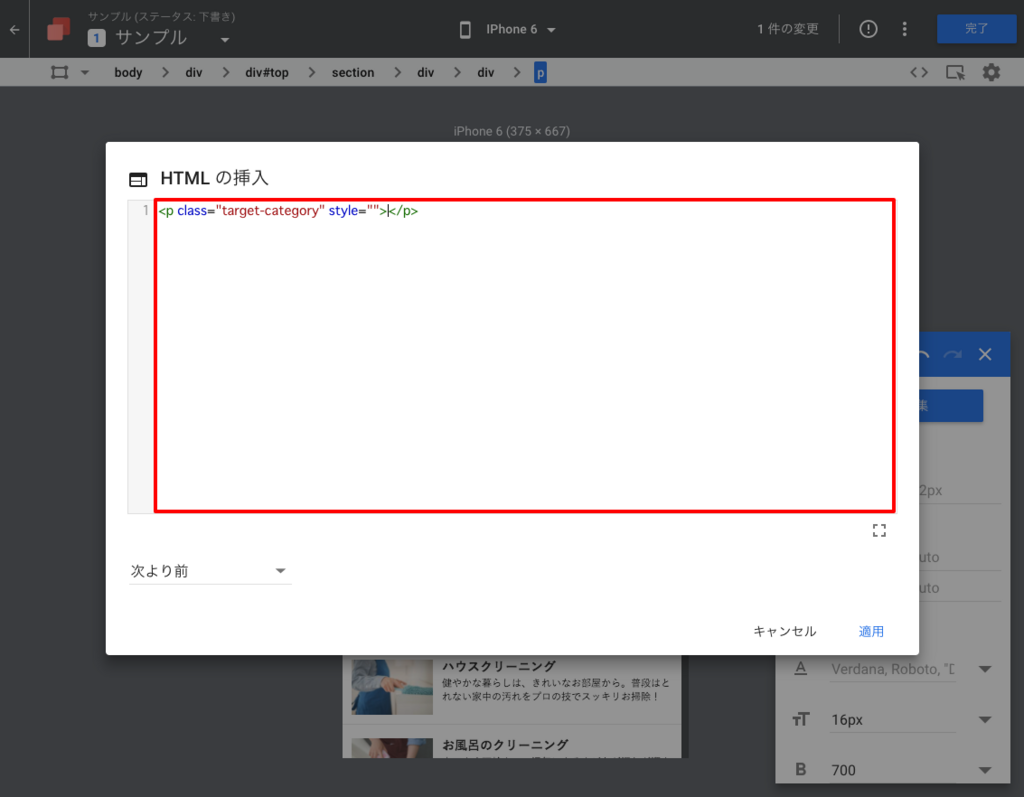Image resolution: width=1024 pixels, height=797 pixels.
Task: Expand the サンプル container dropdown
Action: pyautogui.click(x=225, y=38)
